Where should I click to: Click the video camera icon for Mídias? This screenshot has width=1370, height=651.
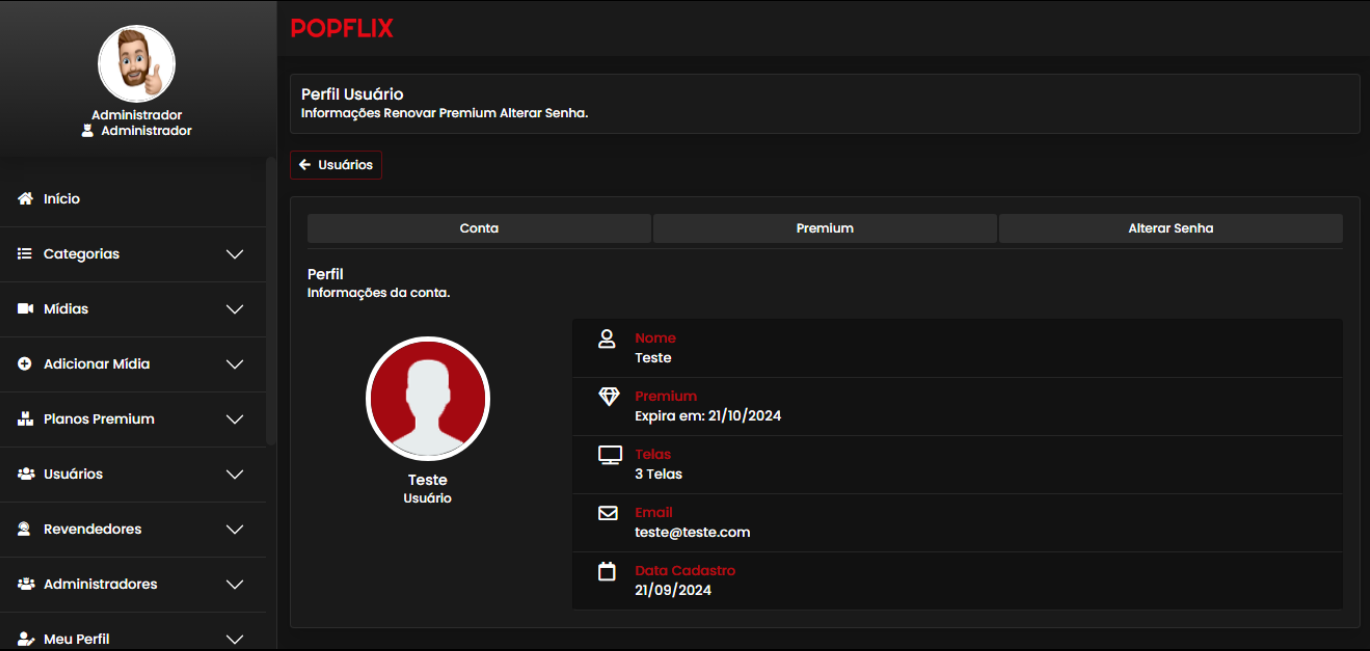[26, 309]
